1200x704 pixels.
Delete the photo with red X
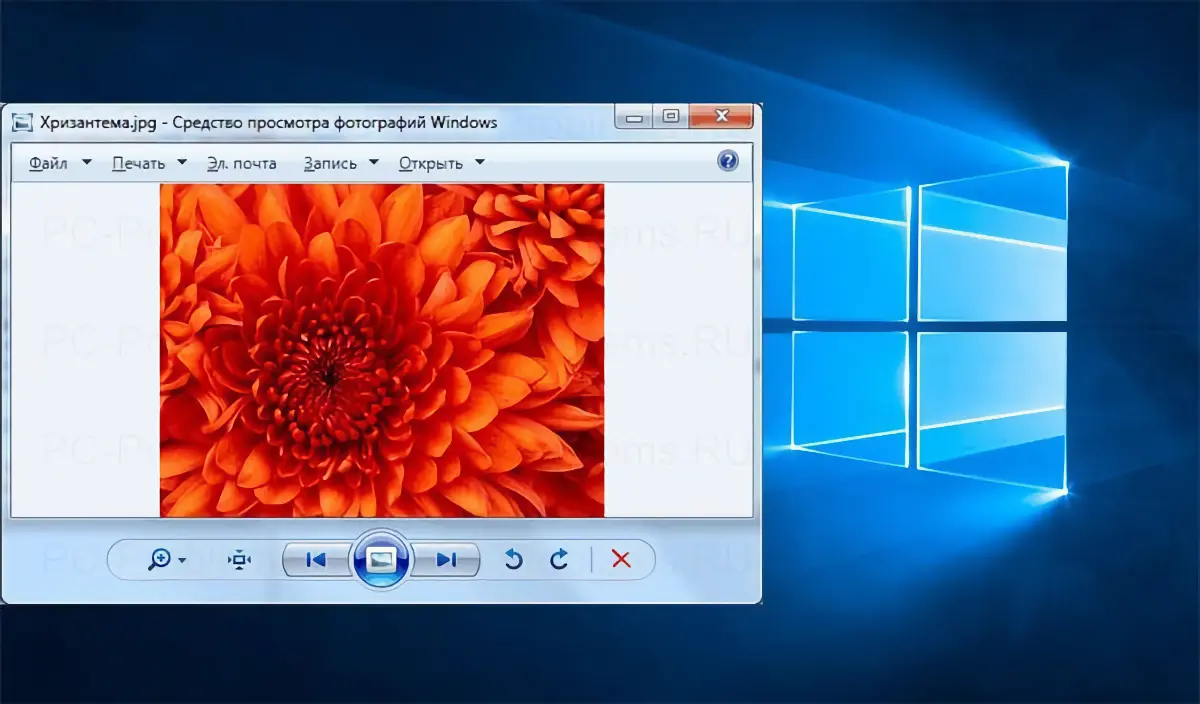[x=621, y=560]
